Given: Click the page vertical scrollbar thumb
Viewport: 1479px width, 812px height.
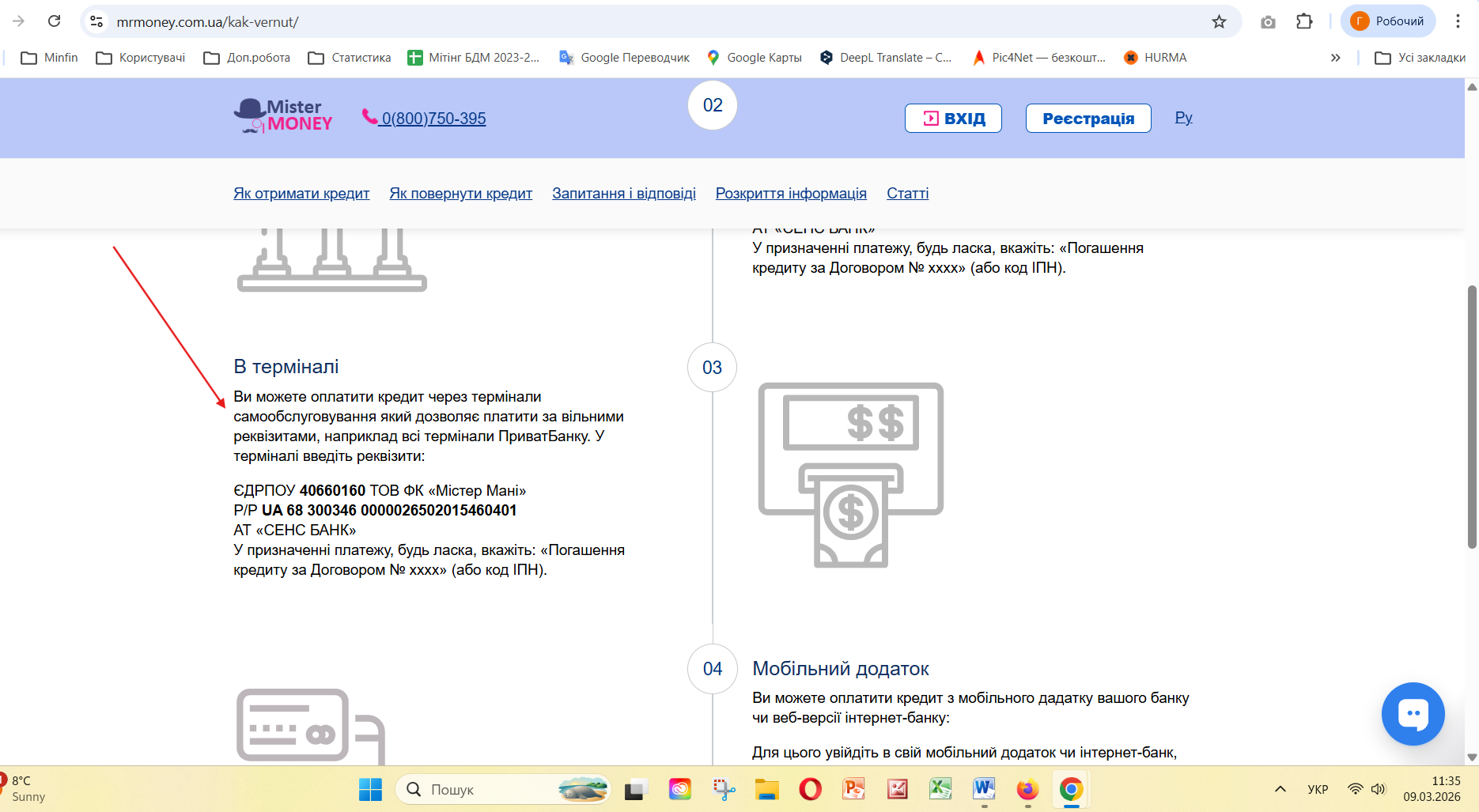Looking at the screenshot, I should [1472, 417].
